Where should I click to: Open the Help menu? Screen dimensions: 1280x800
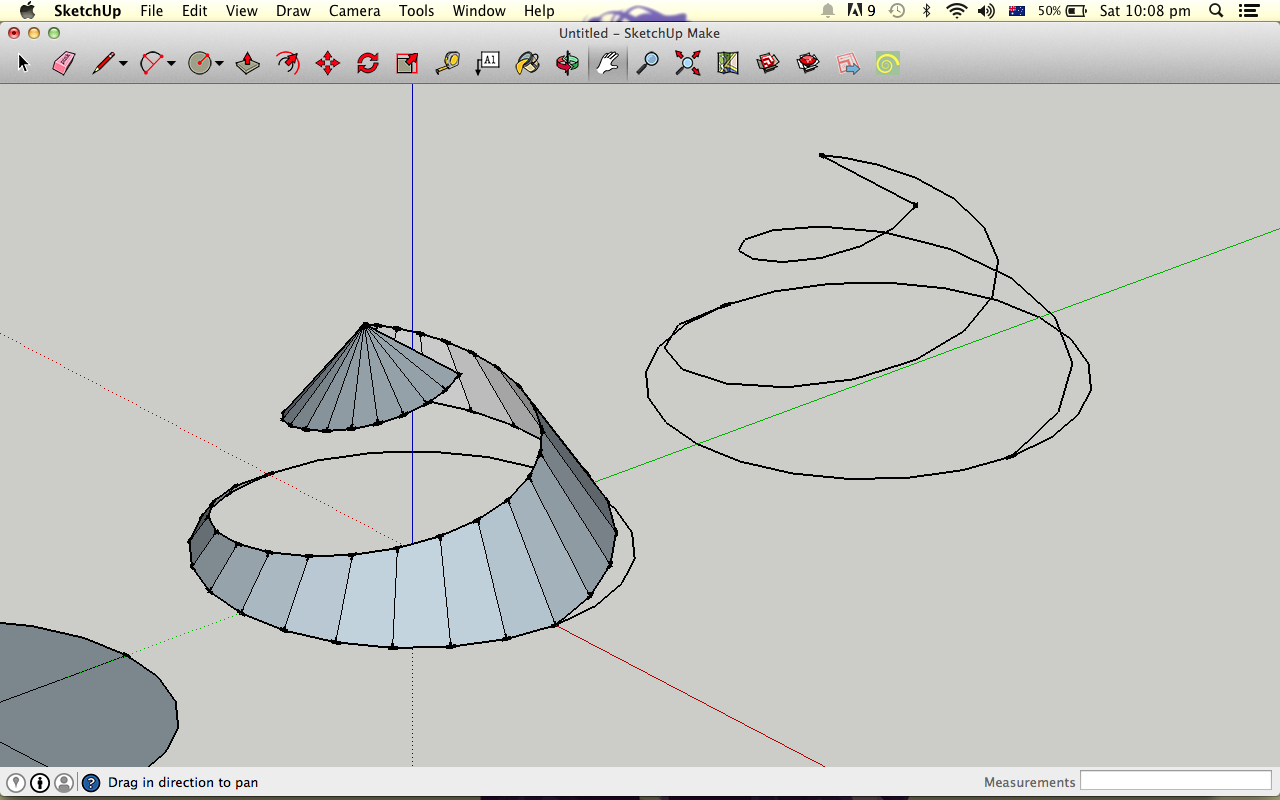539,11
